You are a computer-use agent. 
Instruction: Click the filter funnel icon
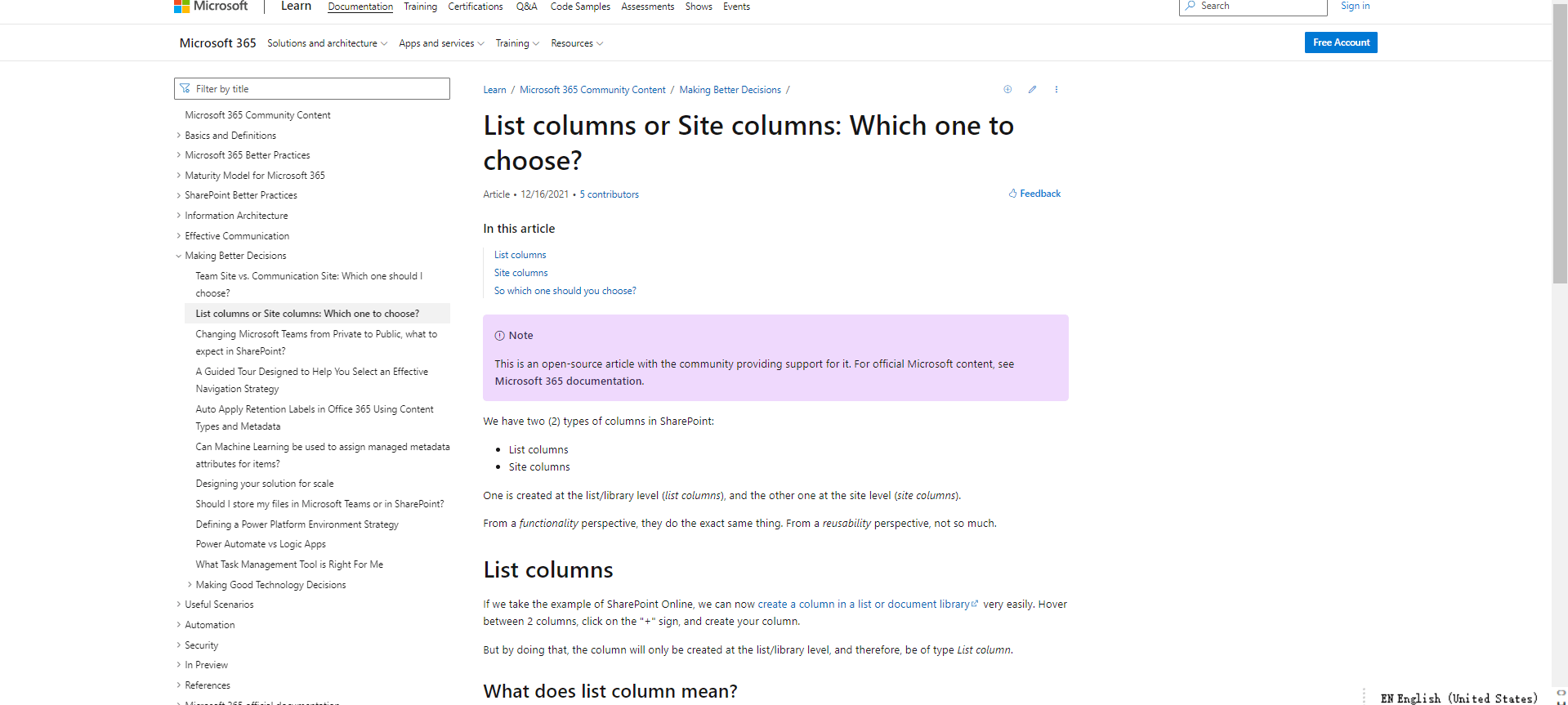(x=185, y=89)
